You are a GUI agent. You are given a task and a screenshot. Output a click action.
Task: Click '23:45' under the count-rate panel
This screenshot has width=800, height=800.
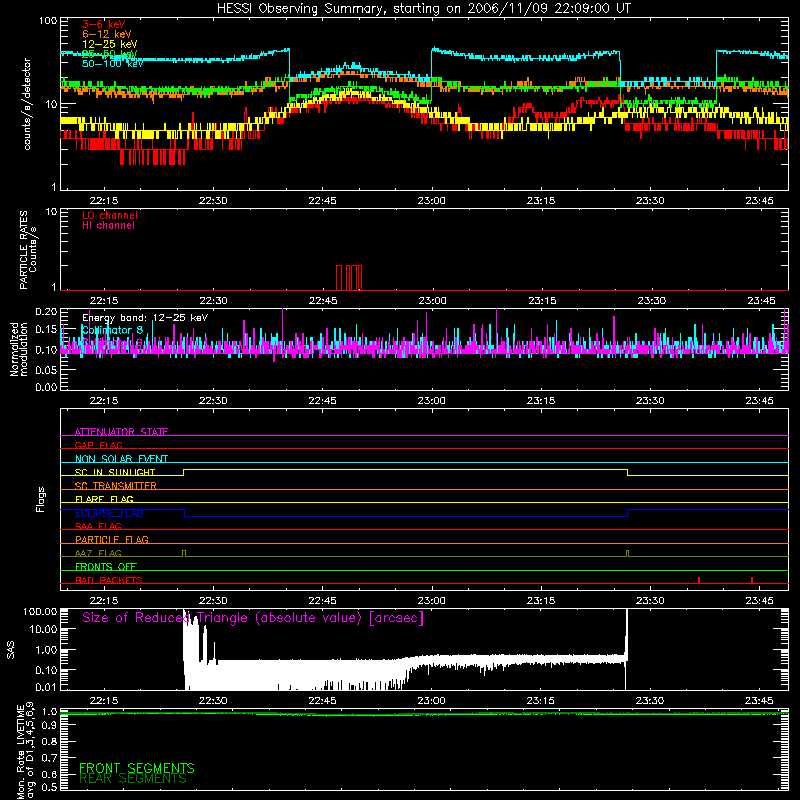[x=759, y=201]
